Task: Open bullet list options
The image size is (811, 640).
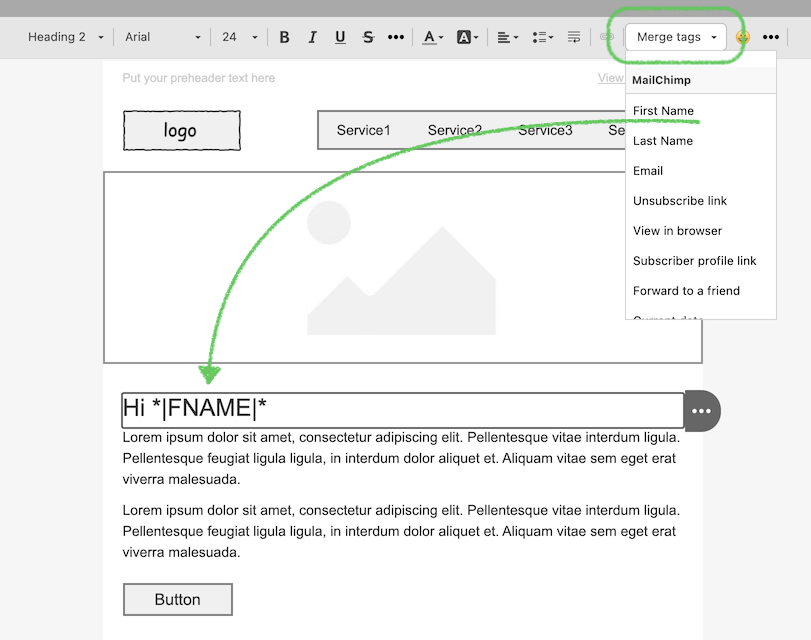Action: point(542,37)
